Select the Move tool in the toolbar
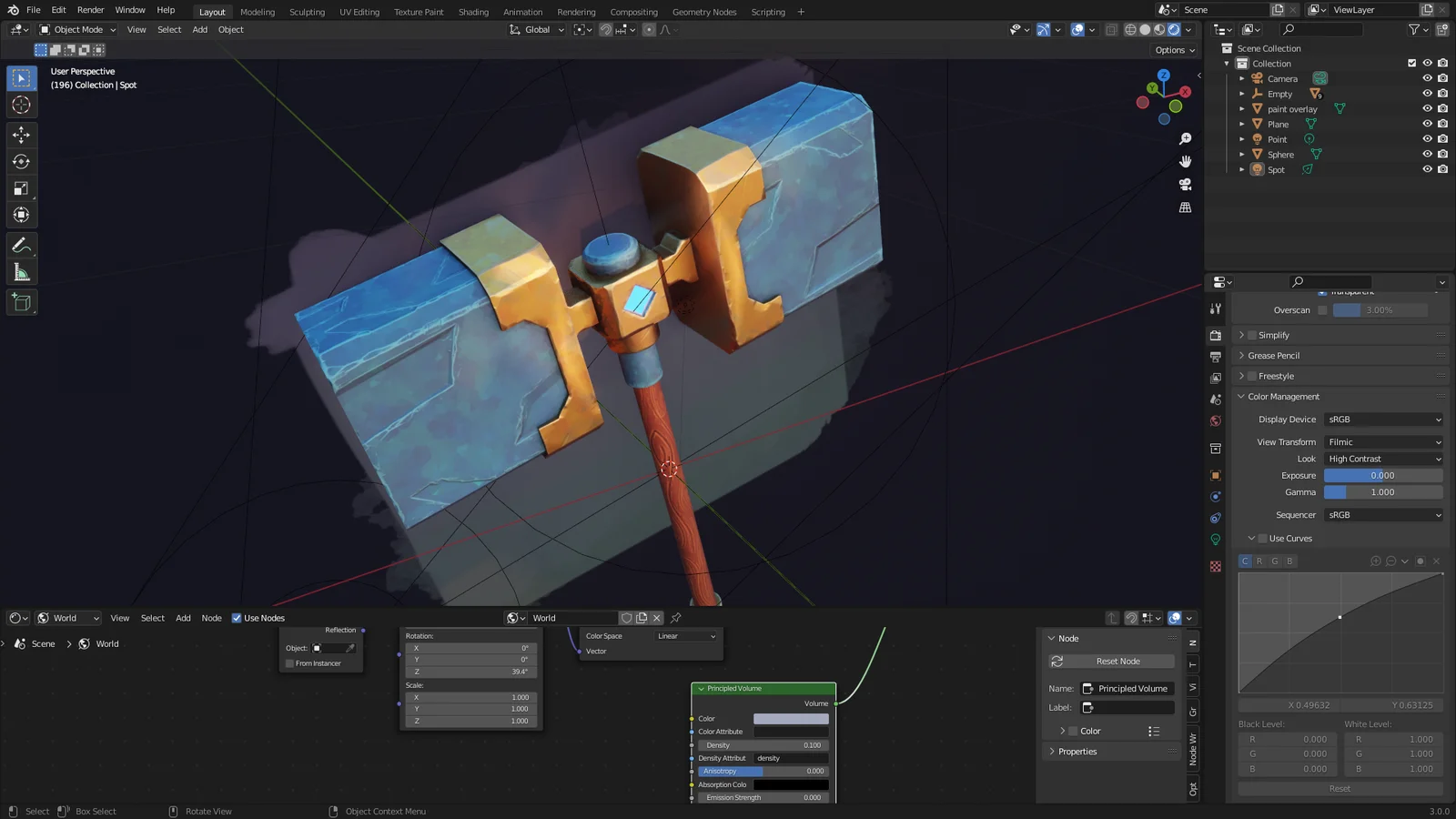Image resolution: width=1456 pixels, height=819 pixels. point(21,135)
